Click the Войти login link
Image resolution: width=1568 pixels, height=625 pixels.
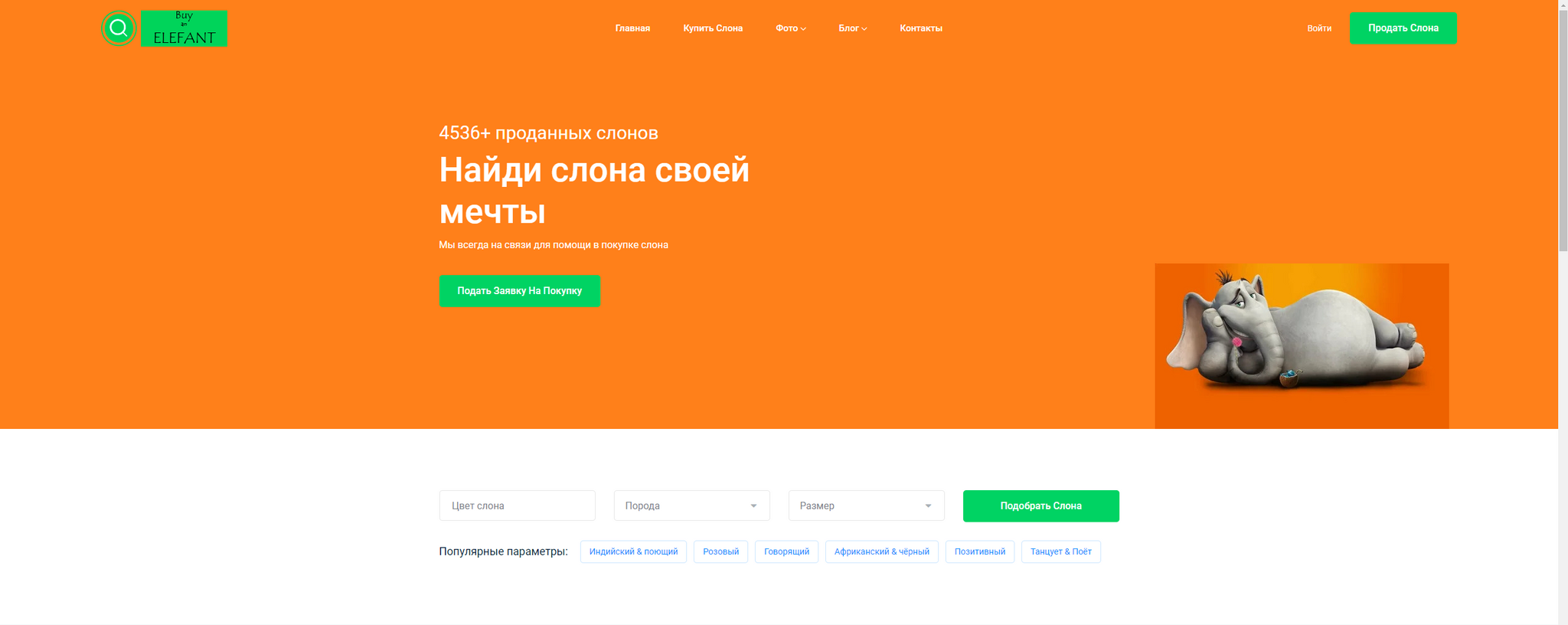click(1319, 28)
